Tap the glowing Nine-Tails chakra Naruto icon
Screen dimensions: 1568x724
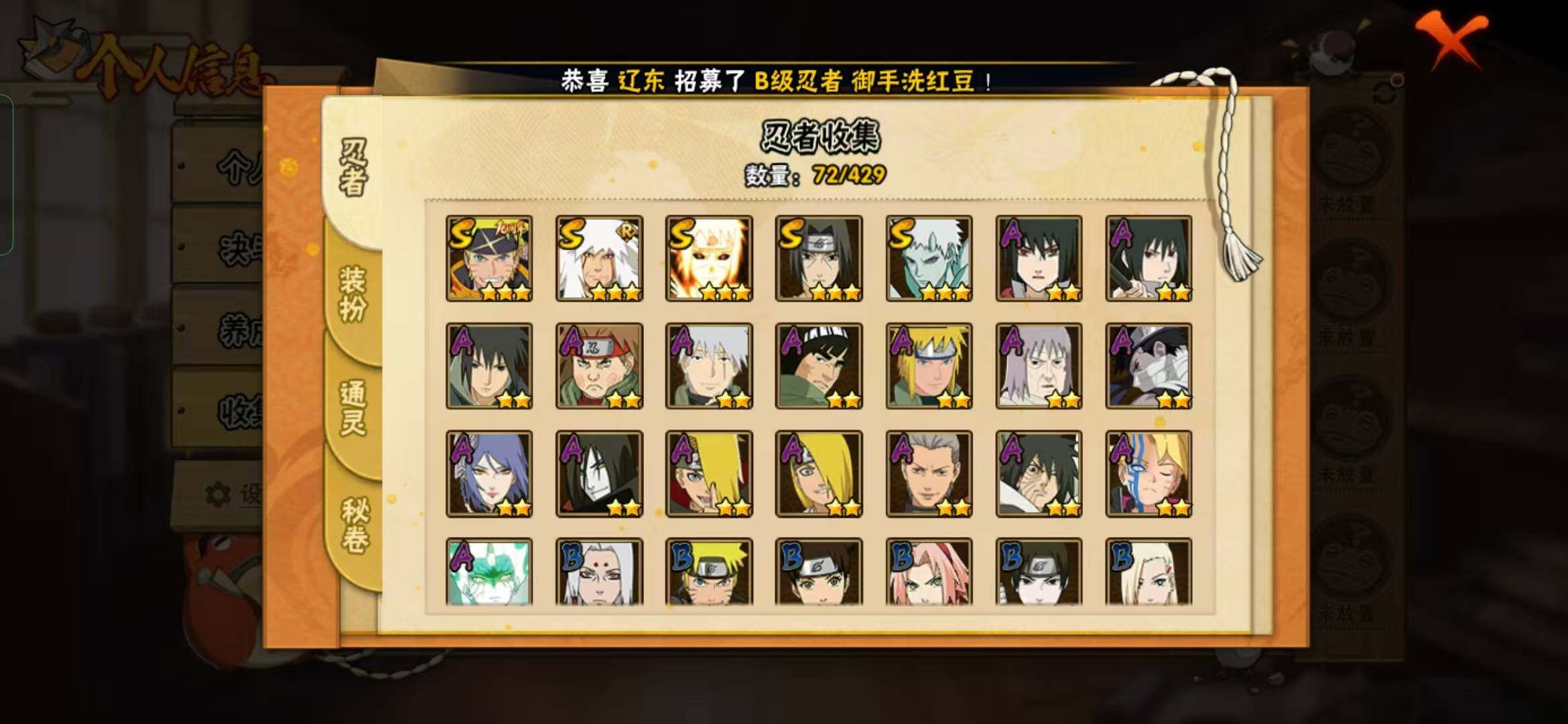point(709,258)
